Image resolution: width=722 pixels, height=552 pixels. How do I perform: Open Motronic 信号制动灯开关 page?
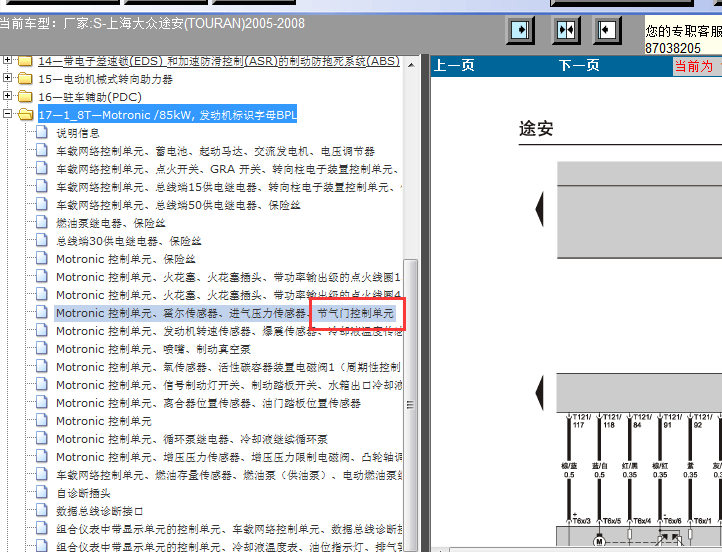[x=228, y=385]
